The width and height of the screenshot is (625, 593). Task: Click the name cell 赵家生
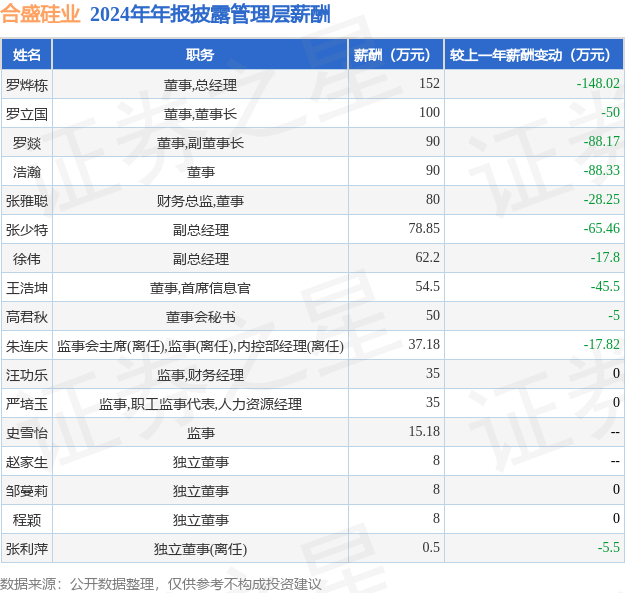(x=27, y=462)
